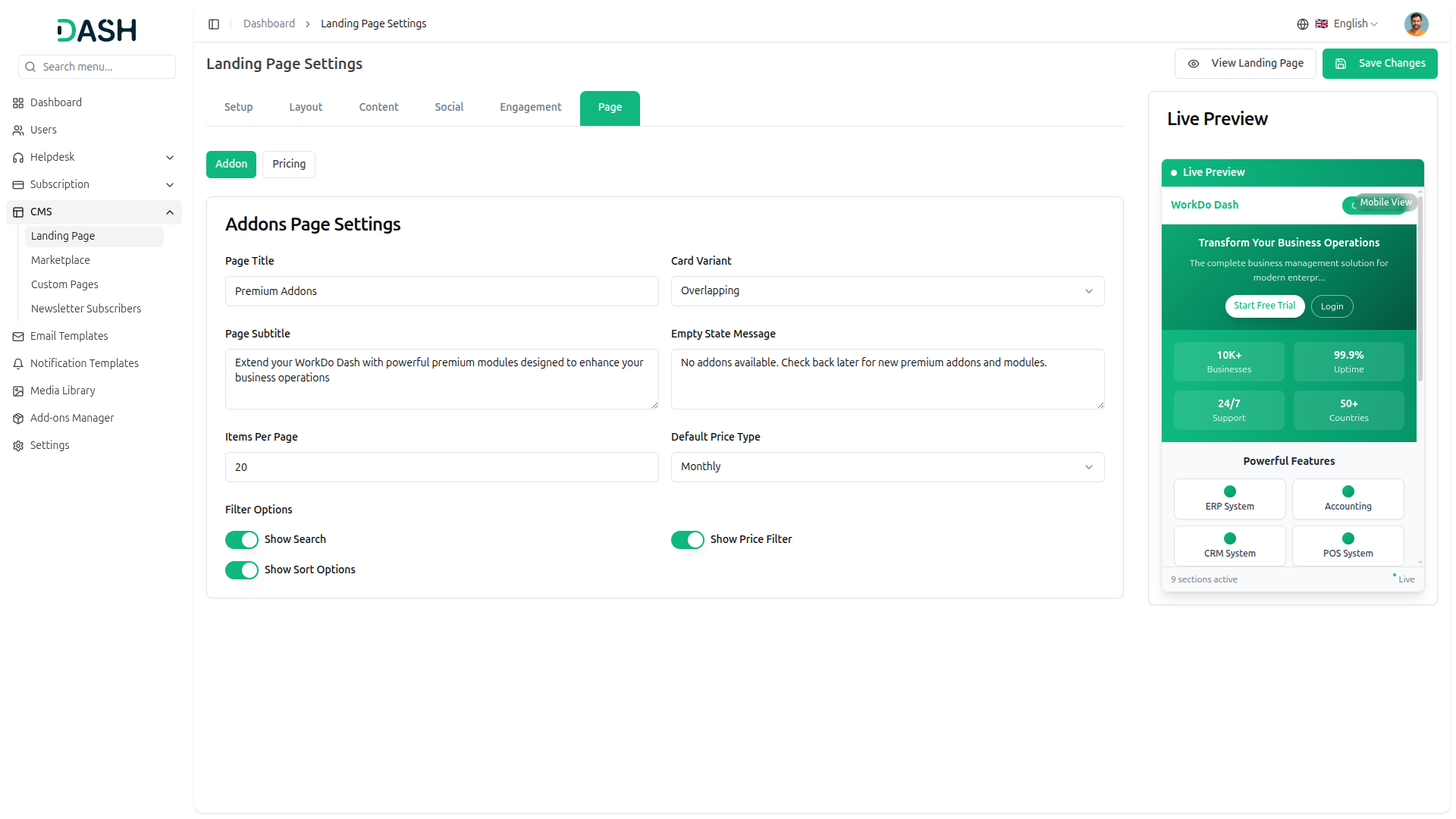Turn off Show Price Filter switch
This screenshot has height=819, width=1456.
[x=688, y=540]
